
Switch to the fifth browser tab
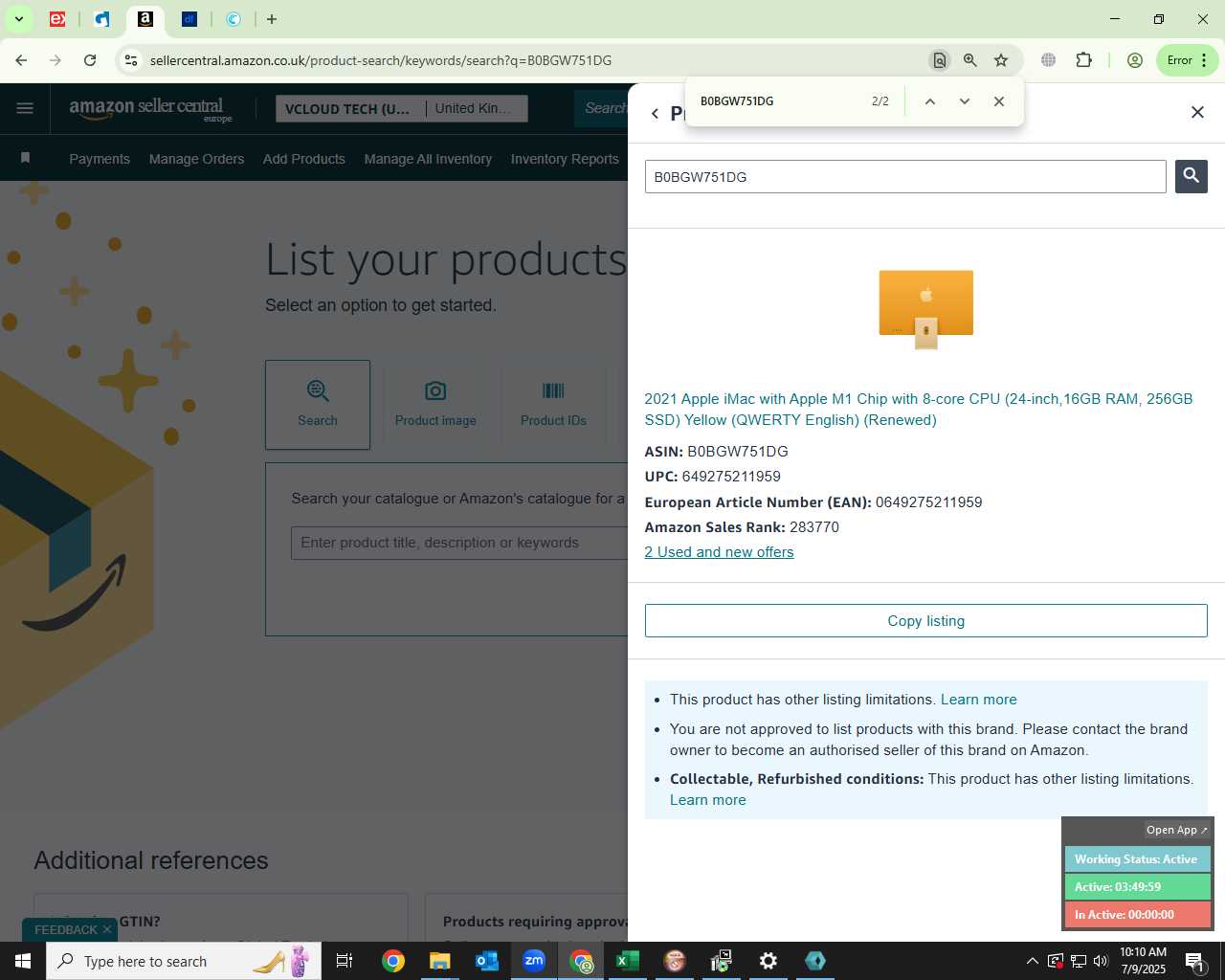234,19
